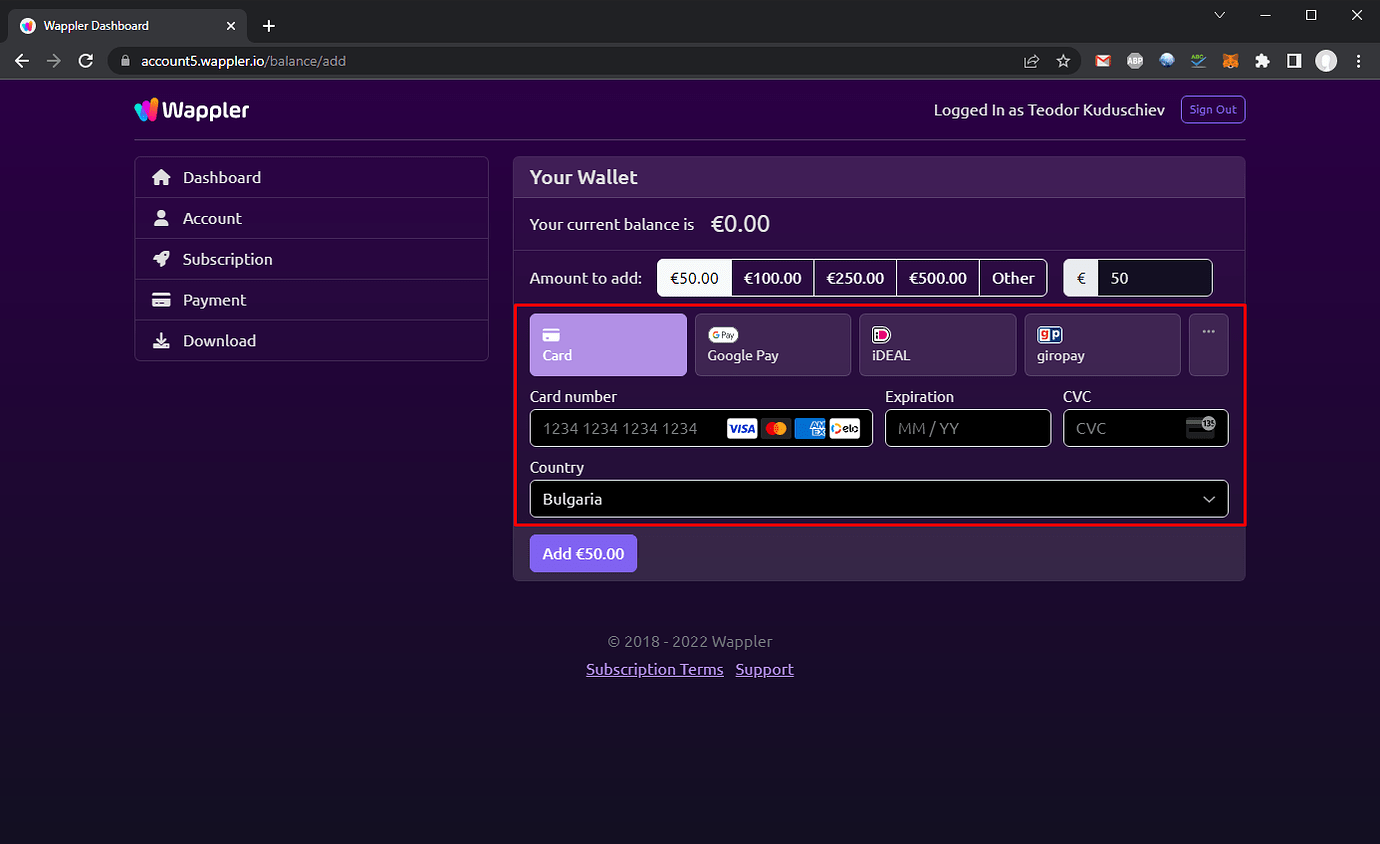Viewport: 1380px width, 844px height.
Task: Expand the additional payment methods with the ellipsis tile
Action: point(1208,344)
